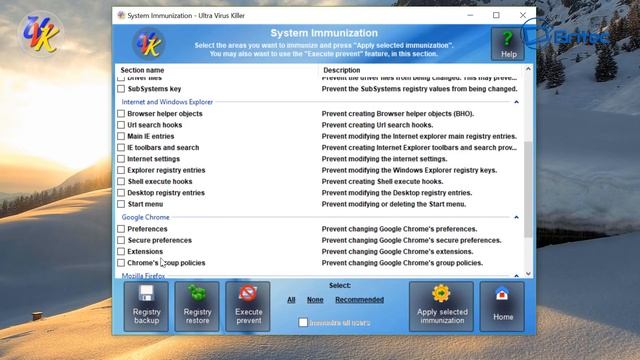Tick the Desktop registry entries checkbox
640x360 pixels.
(121, 193)
